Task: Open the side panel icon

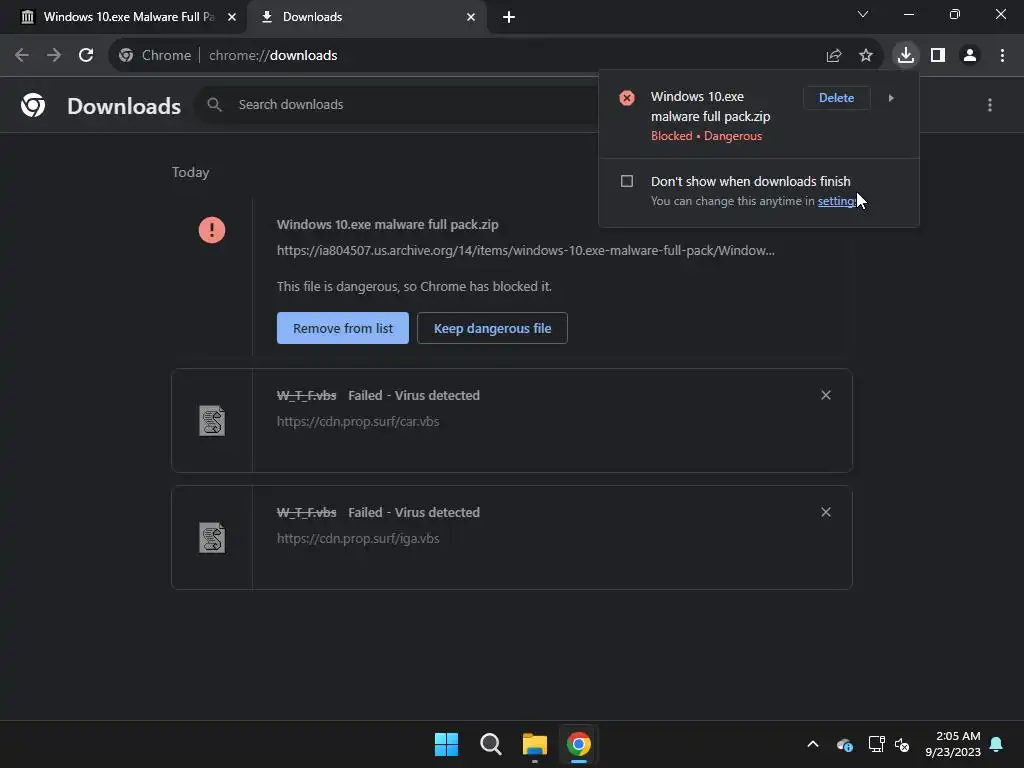Action: point(938,56)
